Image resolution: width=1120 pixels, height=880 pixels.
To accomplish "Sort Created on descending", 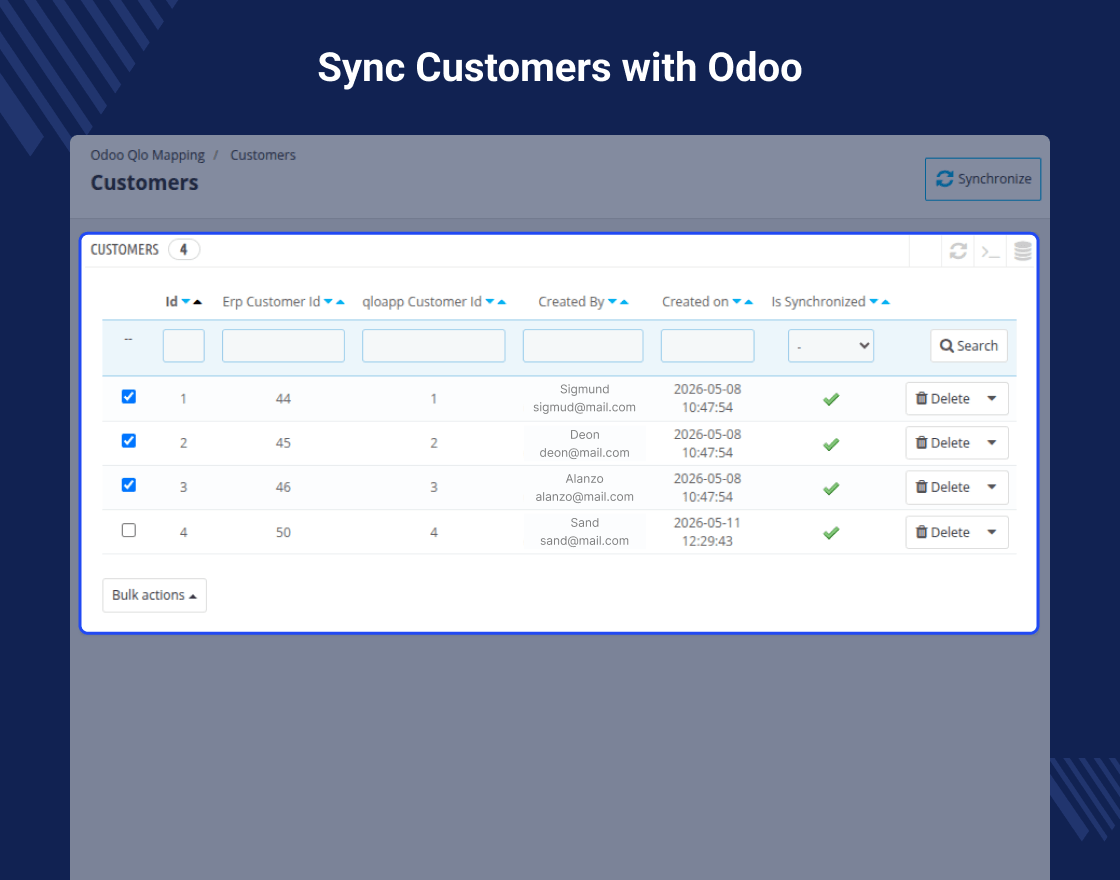I will (x=736, y=302).
